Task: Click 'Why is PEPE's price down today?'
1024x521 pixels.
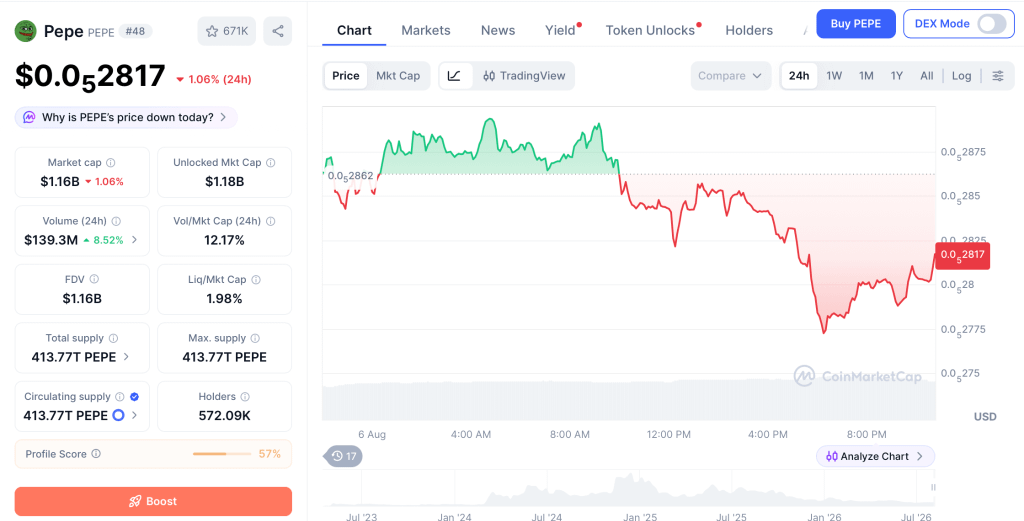Action: (127, 118)
